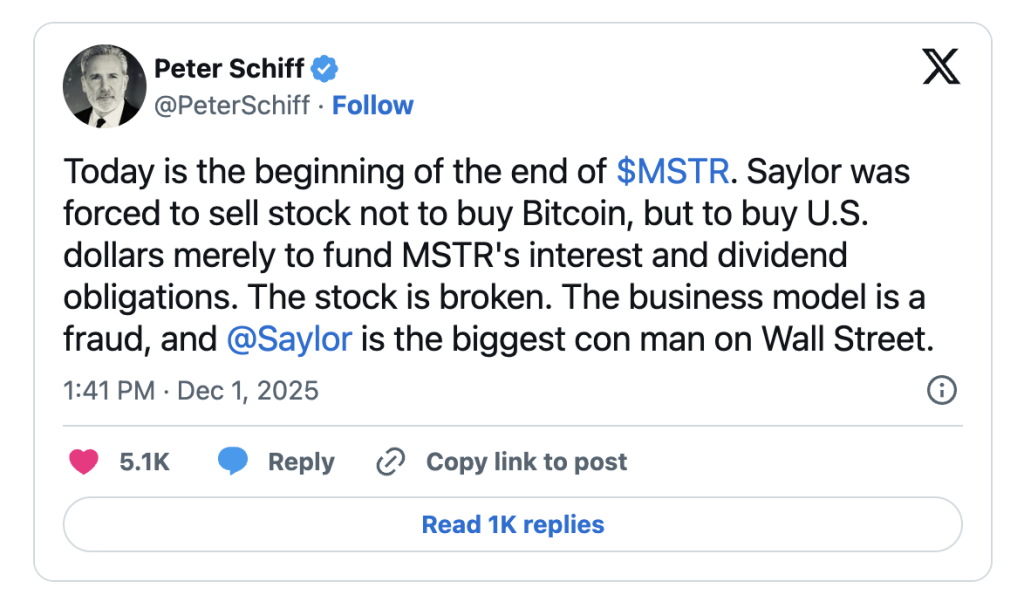The image size is (1024, 595).
Task: Click the blue verified badge
Action: [x=325, y=69]
